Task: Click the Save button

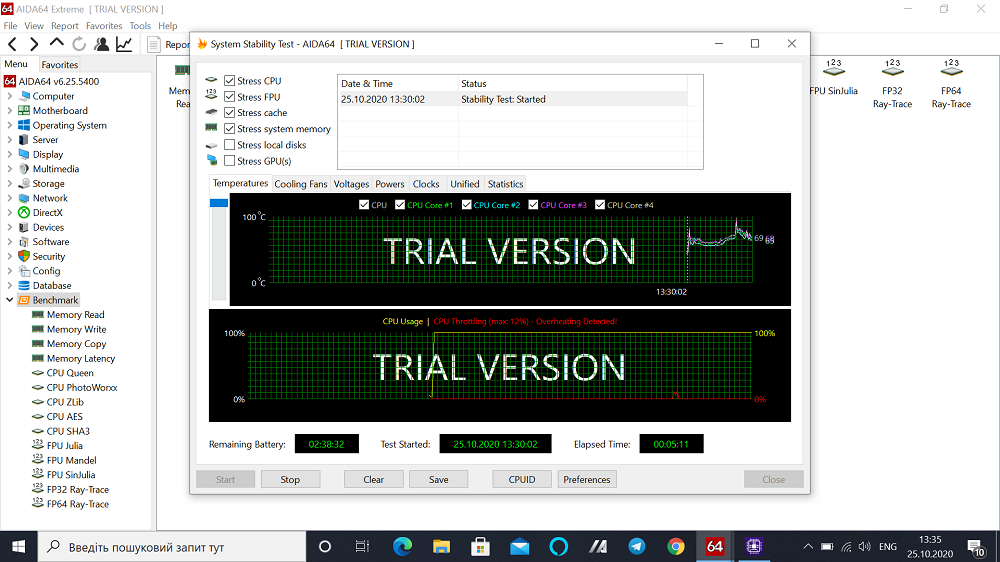Action: coord(439,479)
